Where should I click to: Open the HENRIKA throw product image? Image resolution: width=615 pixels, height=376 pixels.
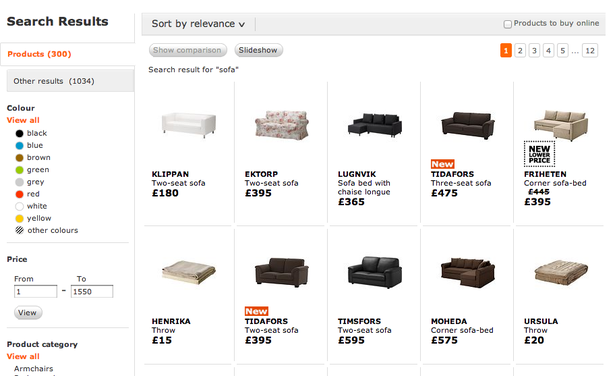[x=189, y=272]
